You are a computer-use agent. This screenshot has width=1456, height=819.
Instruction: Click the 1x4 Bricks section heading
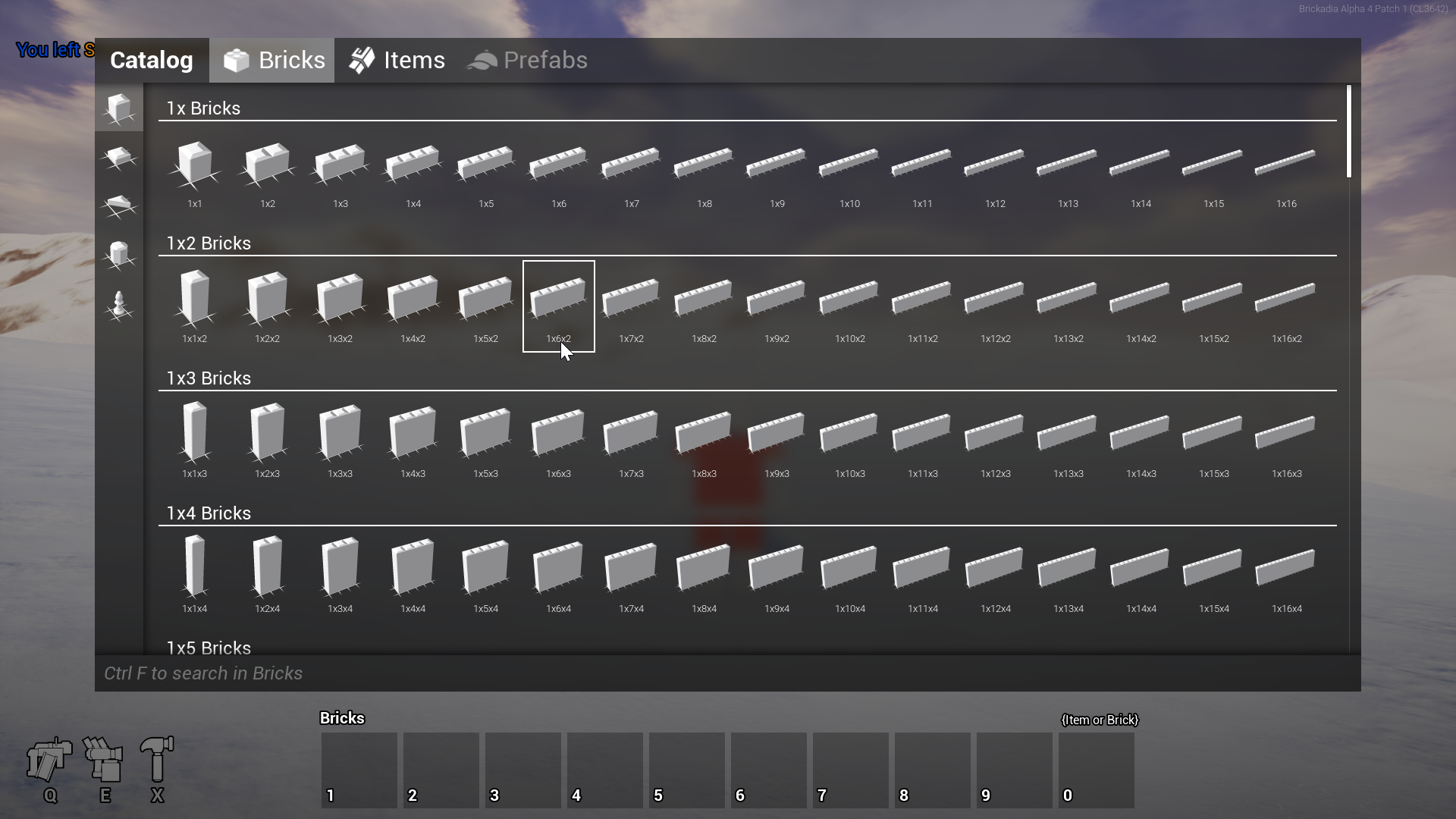pyautogui.click(x=209, y=513)
